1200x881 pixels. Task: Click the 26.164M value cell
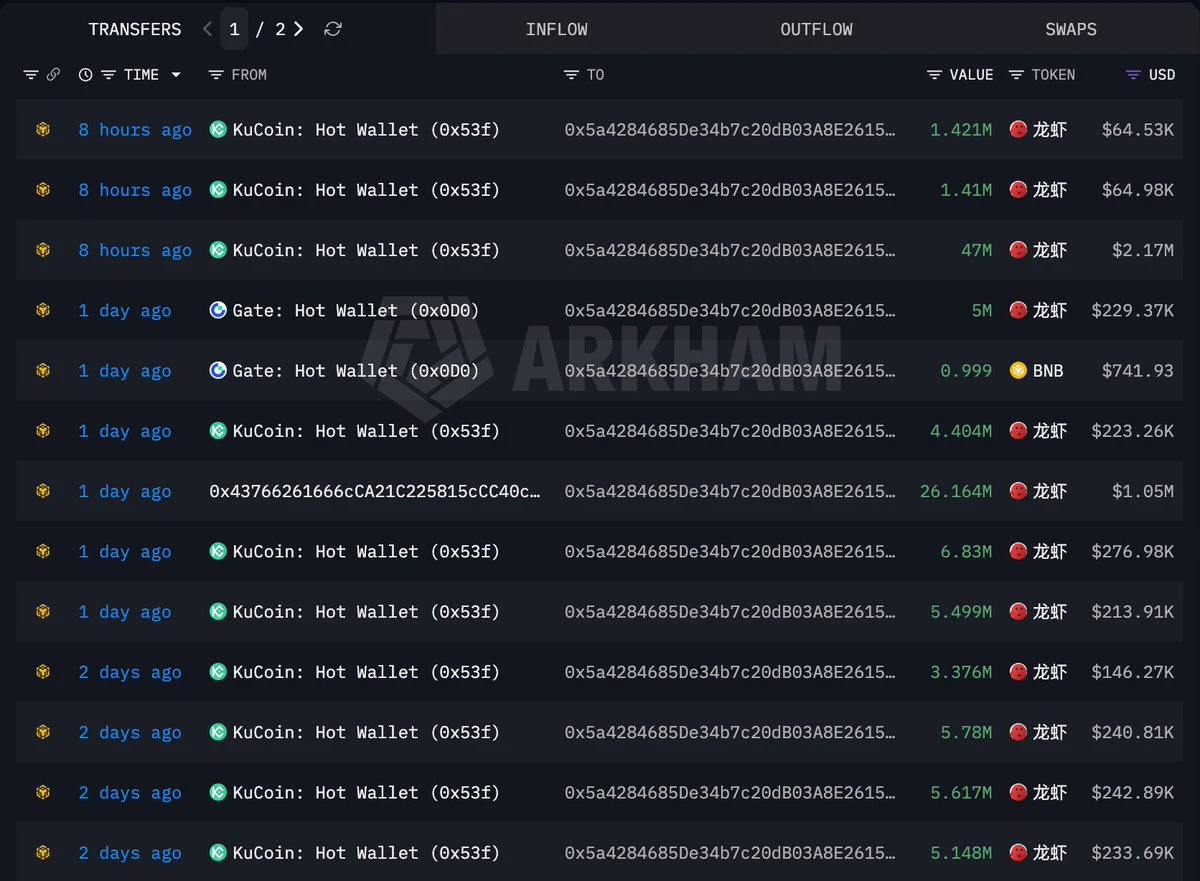click(956, 491)
